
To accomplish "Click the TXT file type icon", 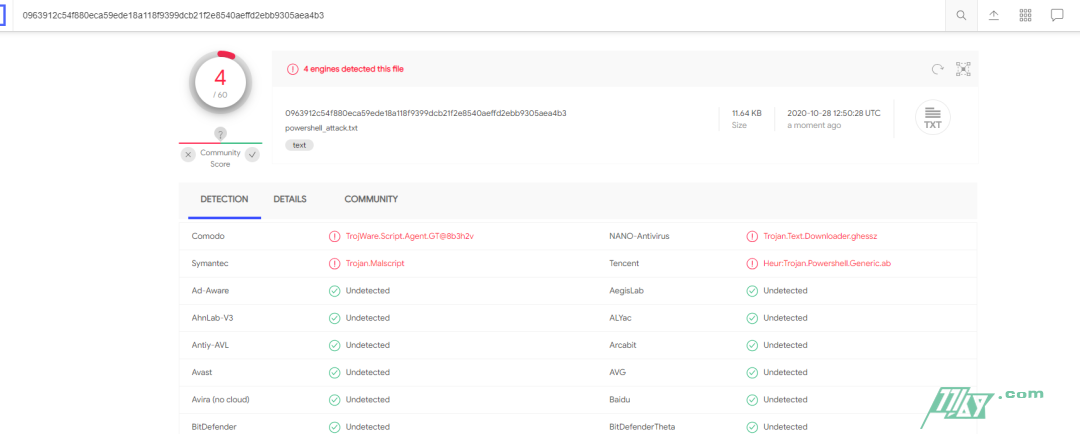I will 932,118.
